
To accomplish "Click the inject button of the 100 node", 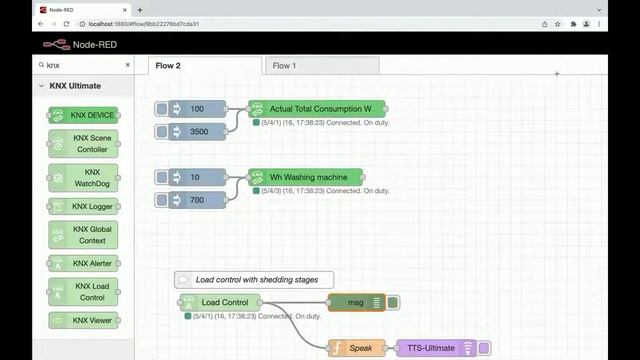I will click(162, 109).
